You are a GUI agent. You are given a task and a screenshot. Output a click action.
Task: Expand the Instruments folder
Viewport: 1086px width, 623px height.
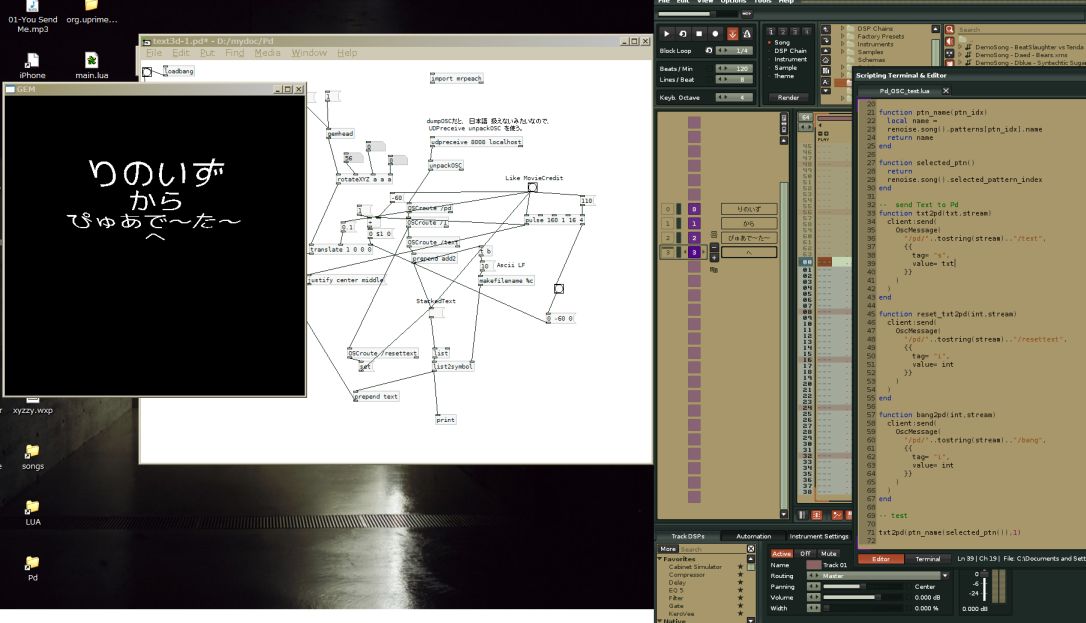point(843,44)
